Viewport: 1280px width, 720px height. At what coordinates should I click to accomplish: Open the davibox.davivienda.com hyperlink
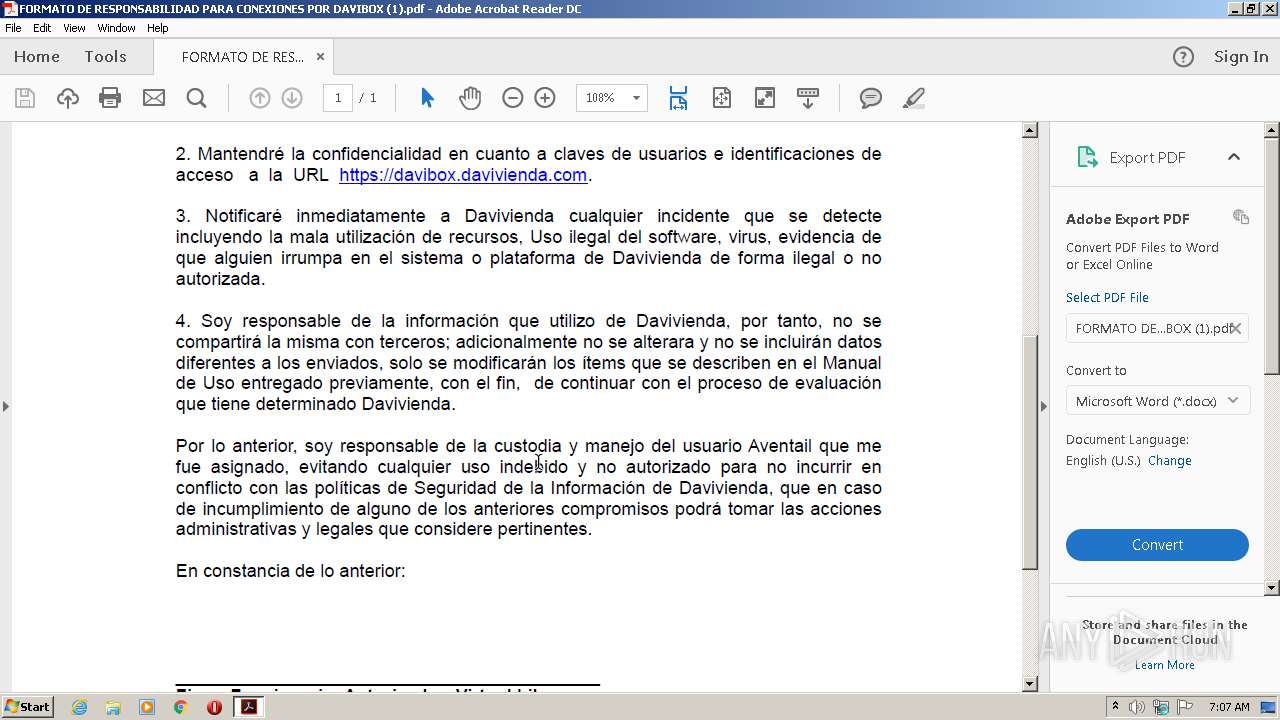463,175
